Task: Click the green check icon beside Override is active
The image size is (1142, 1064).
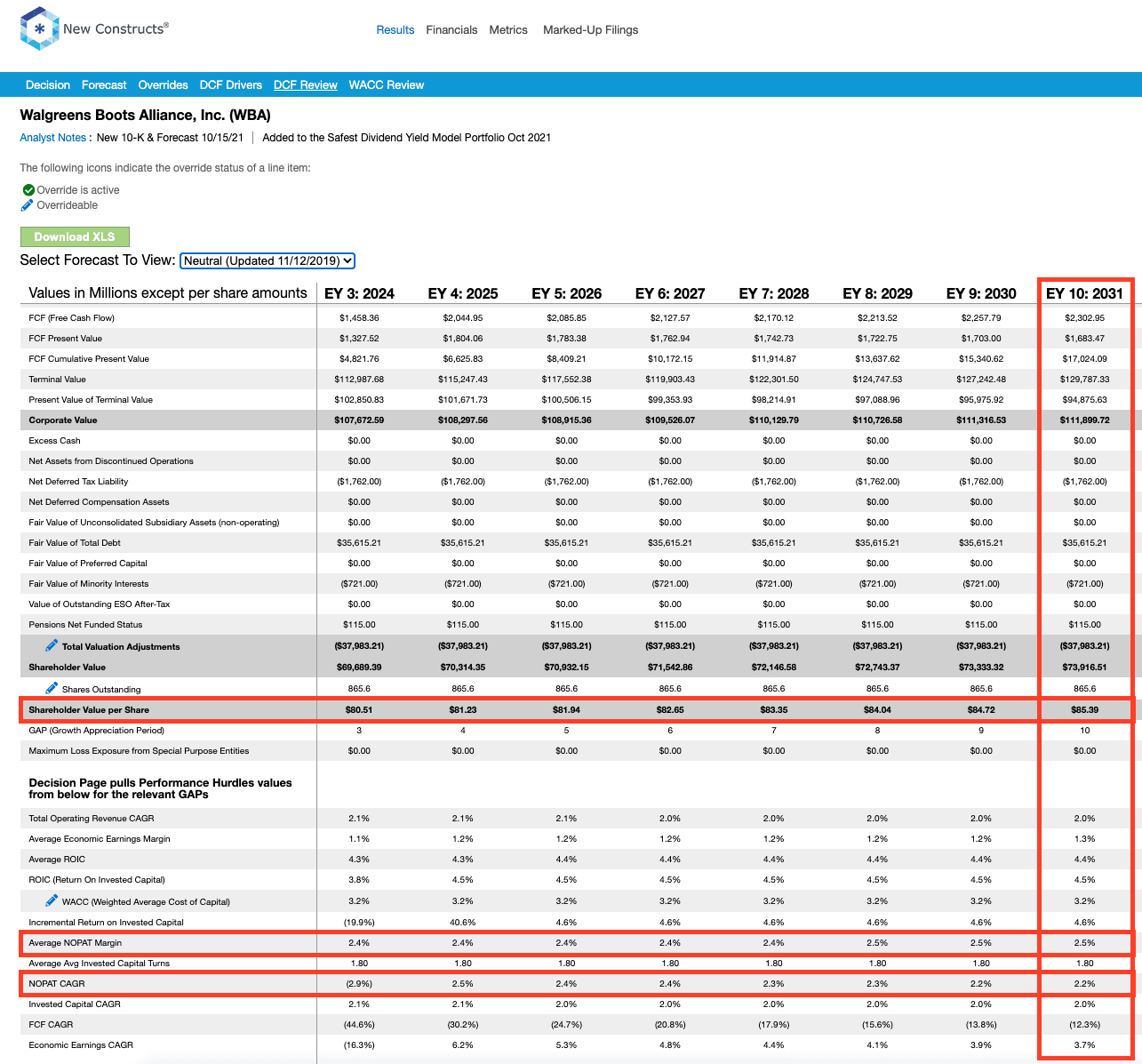Action: coord(28,190)
